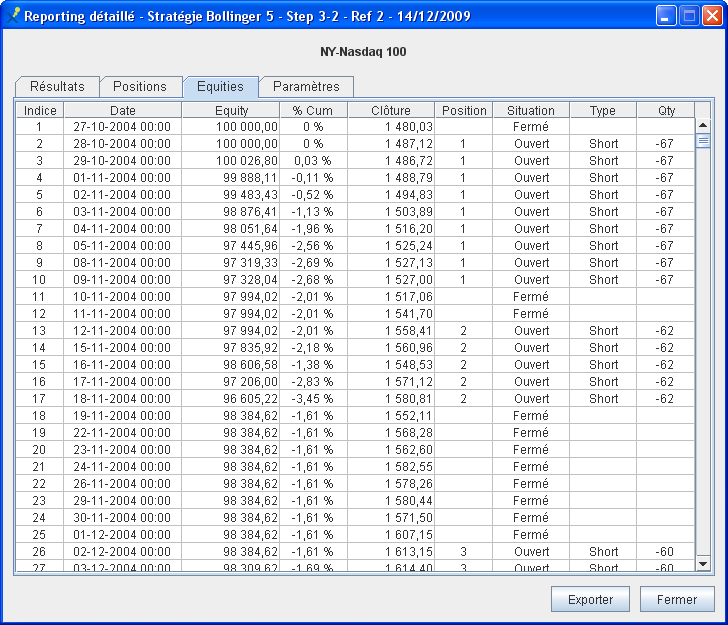Click the Equity column header
Viewport: 728px width, 625px height.
click(232, 110)
